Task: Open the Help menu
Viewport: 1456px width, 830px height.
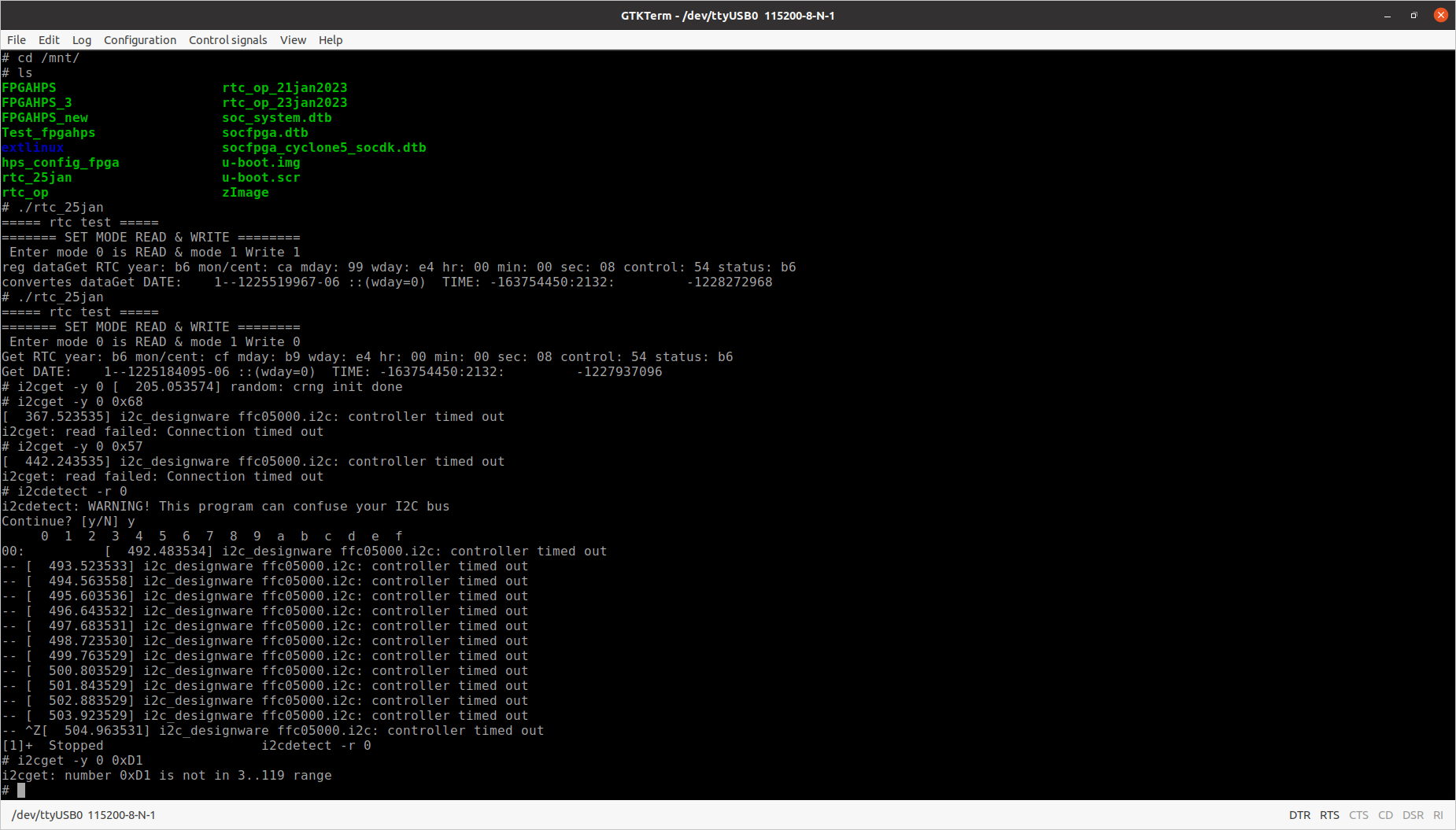Action: click(x=331, y=40)
